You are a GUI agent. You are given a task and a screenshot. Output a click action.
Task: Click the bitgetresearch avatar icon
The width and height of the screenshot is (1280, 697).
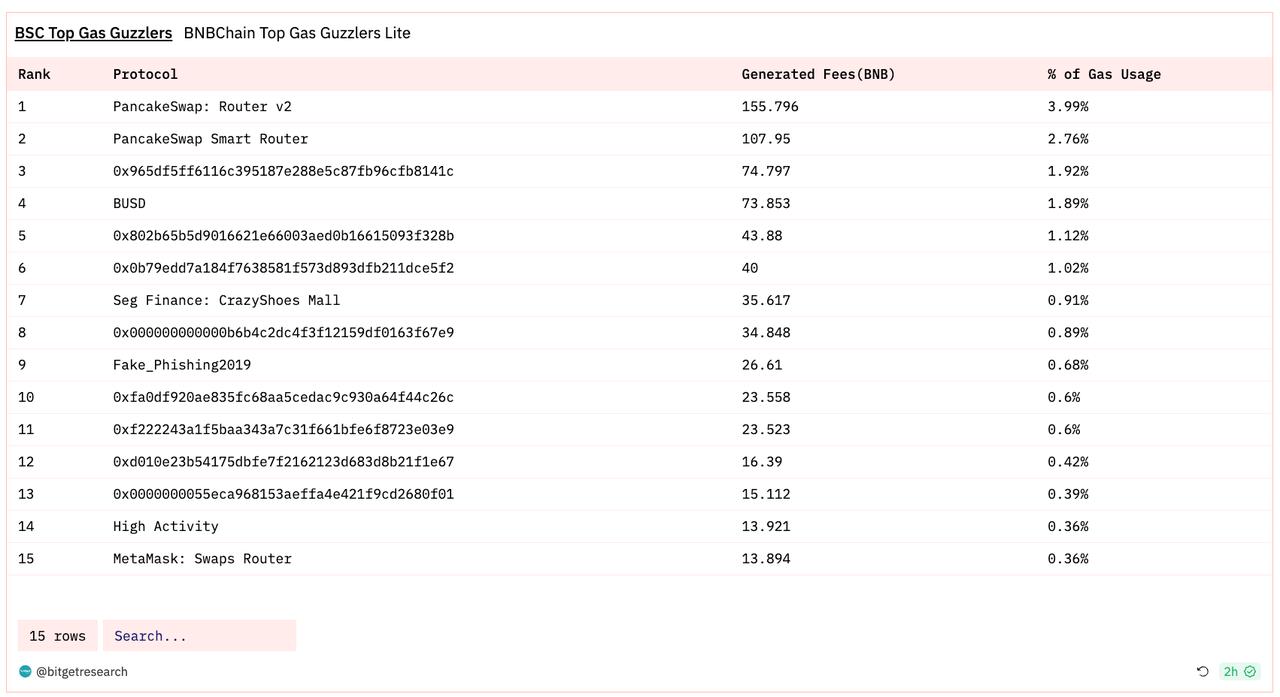pyautogui.click(x=25, y=671)
